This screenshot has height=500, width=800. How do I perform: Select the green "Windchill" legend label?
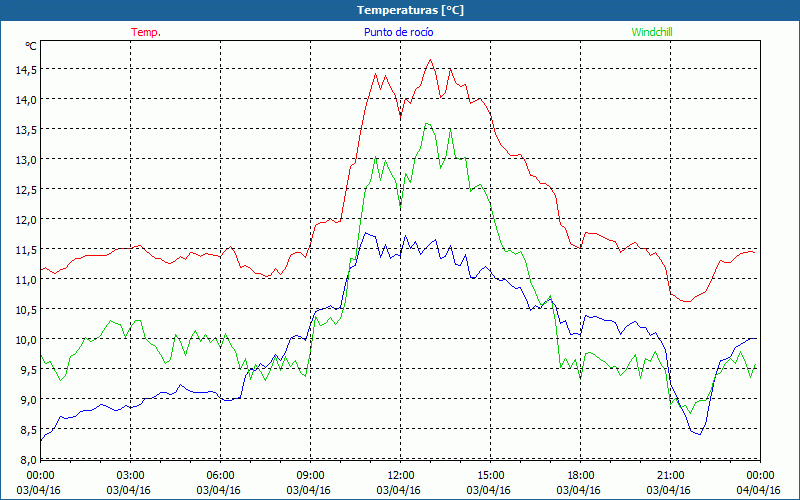pos(652,32)
